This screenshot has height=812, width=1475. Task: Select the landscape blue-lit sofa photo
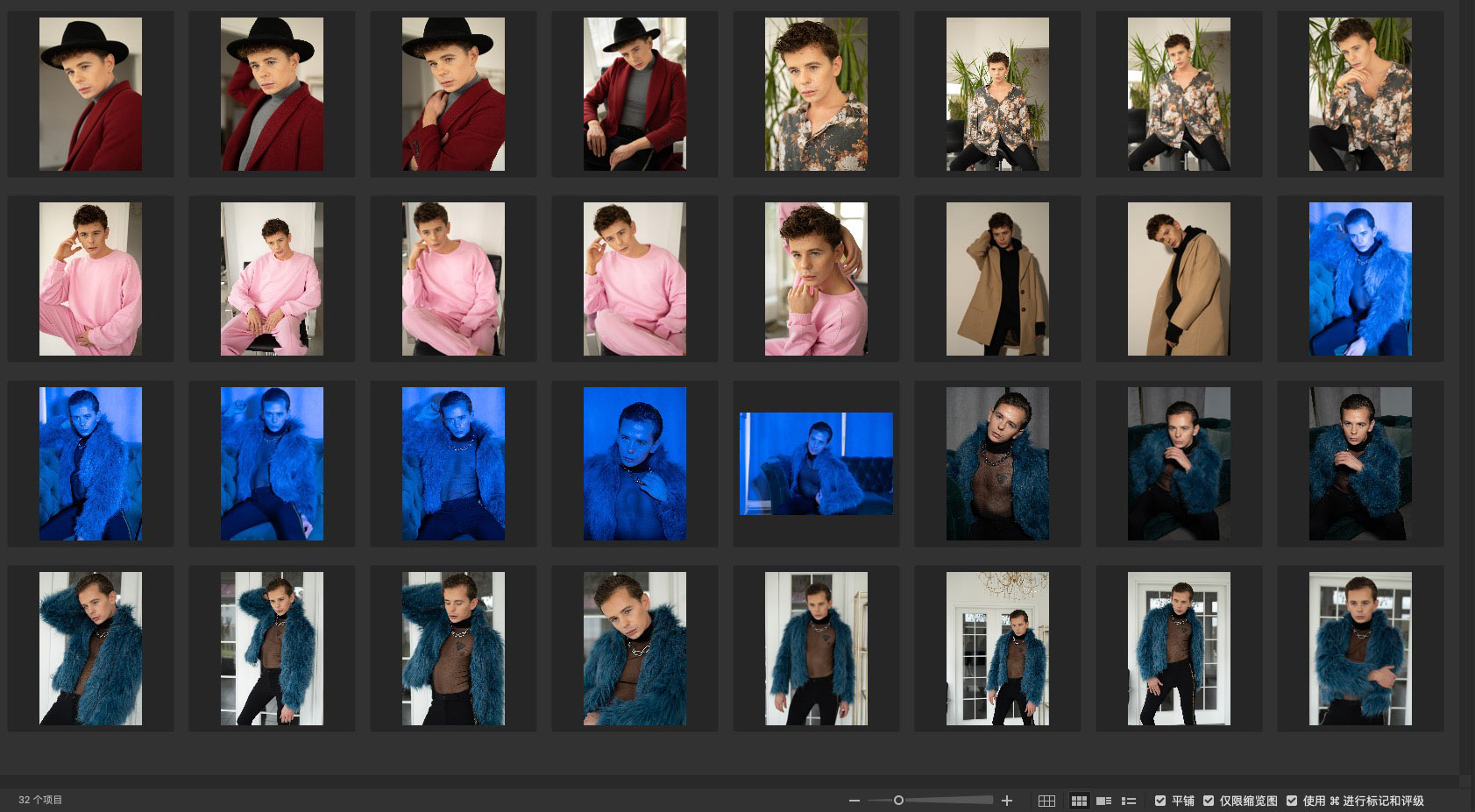pyautogui.click(x=816, y=463)
